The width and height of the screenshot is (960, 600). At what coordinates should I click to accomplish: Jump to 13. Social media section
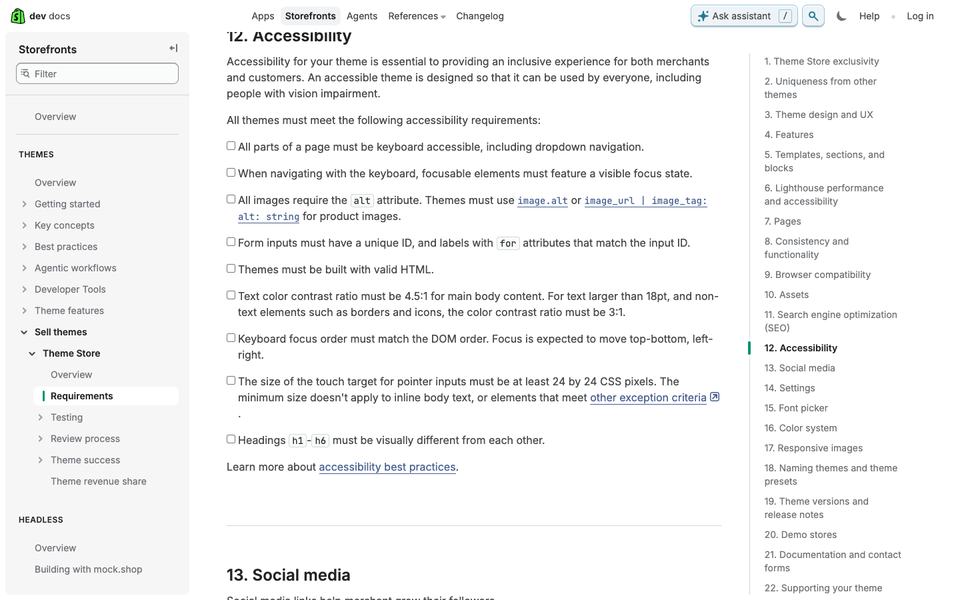tap(800, 368)
